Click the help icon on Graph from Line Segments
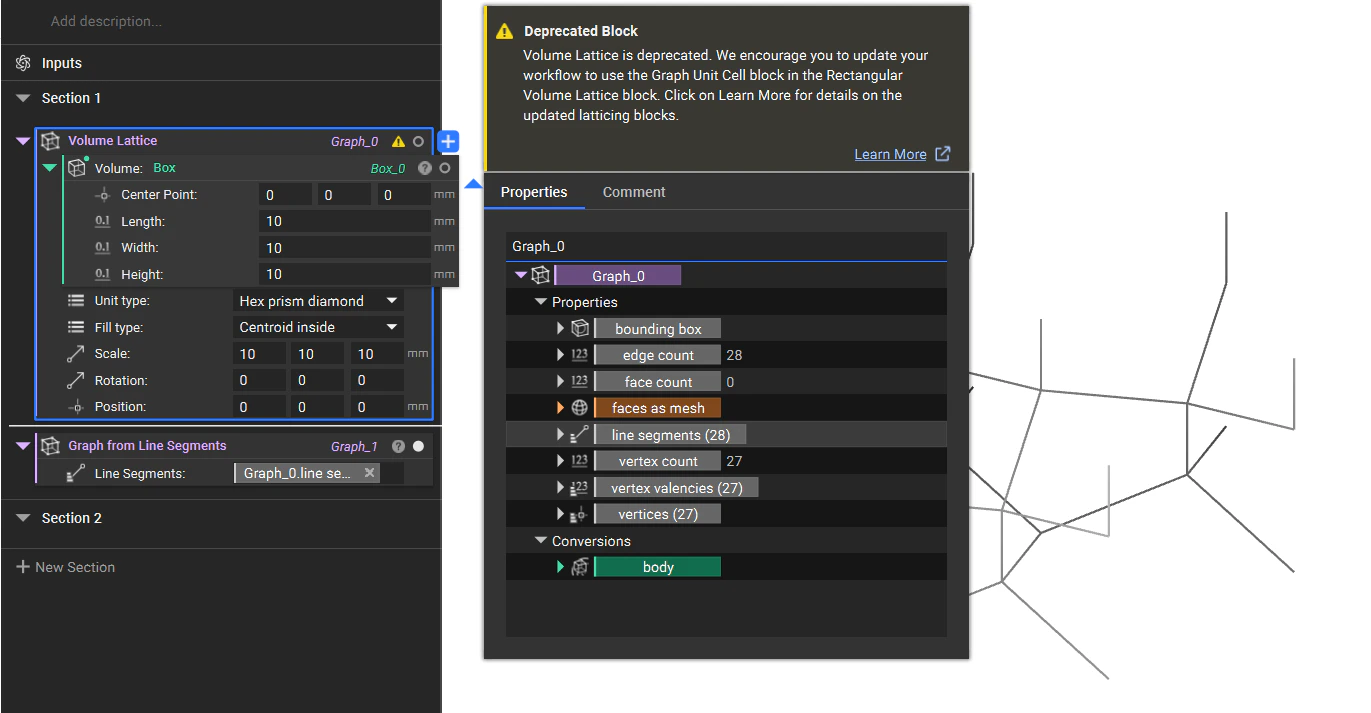 (x=398, y=446)
